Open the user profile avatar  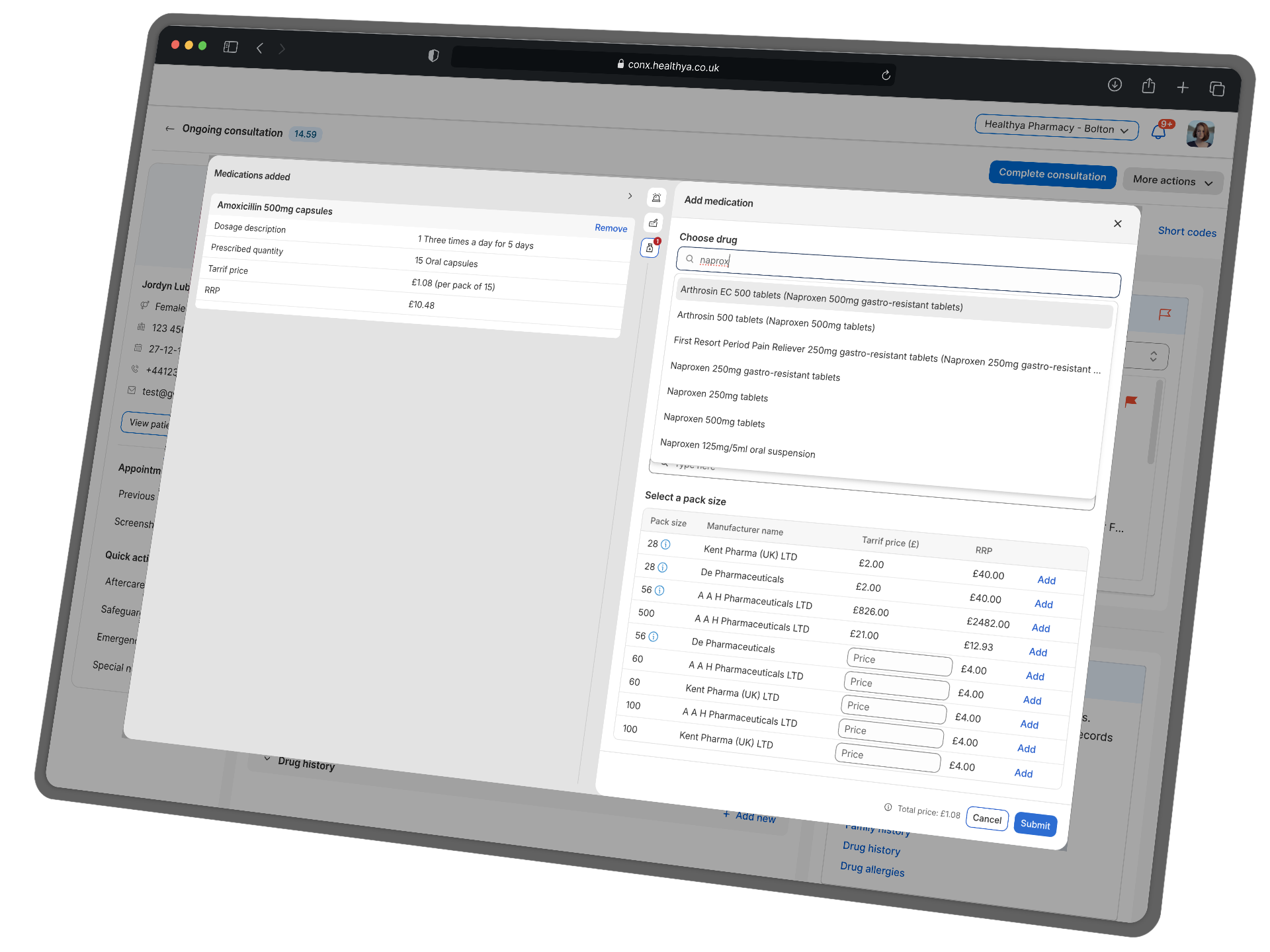pyautogui.click(x=1201, y=134)
